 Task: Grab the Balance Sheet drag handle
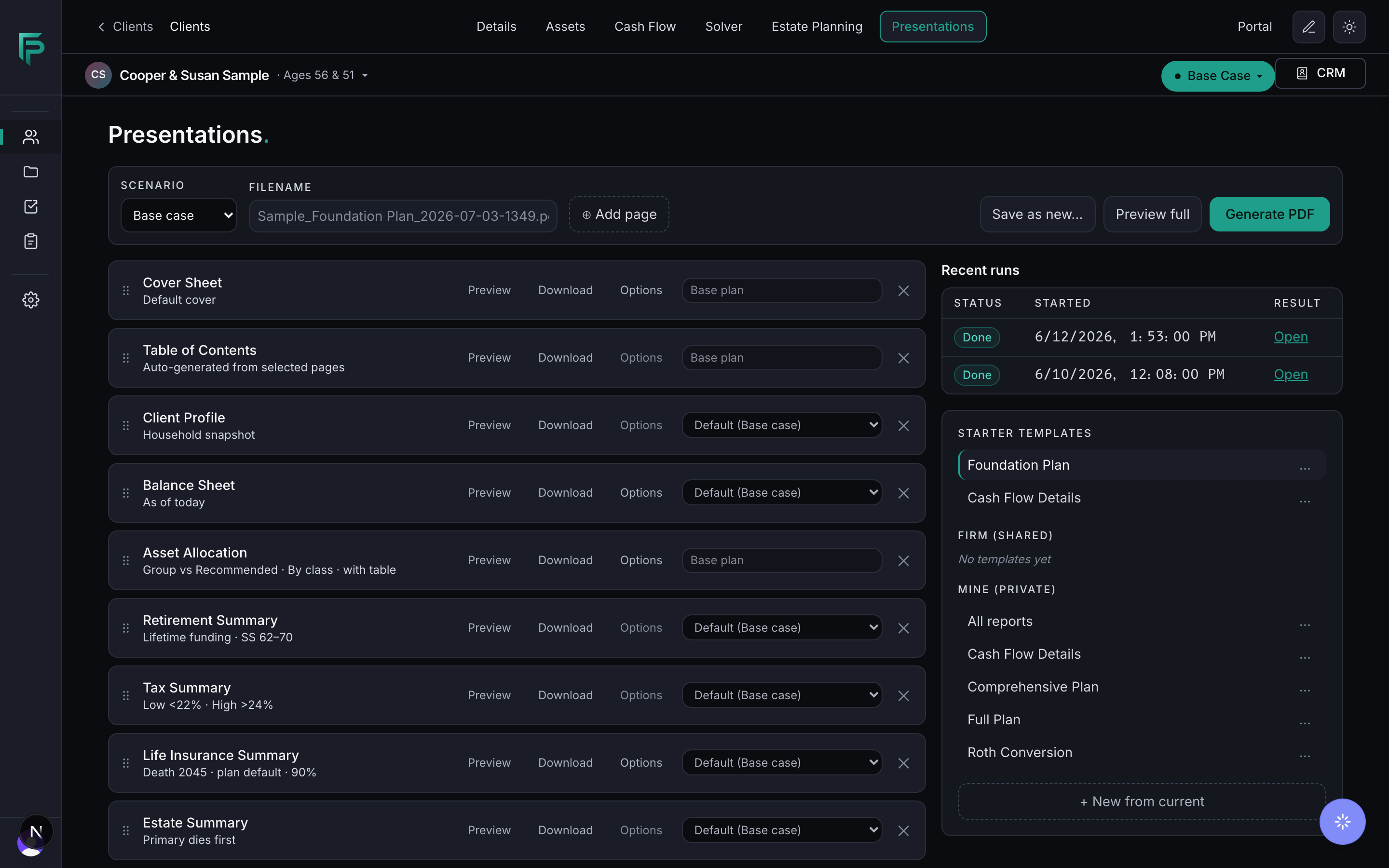coord(126,493)
